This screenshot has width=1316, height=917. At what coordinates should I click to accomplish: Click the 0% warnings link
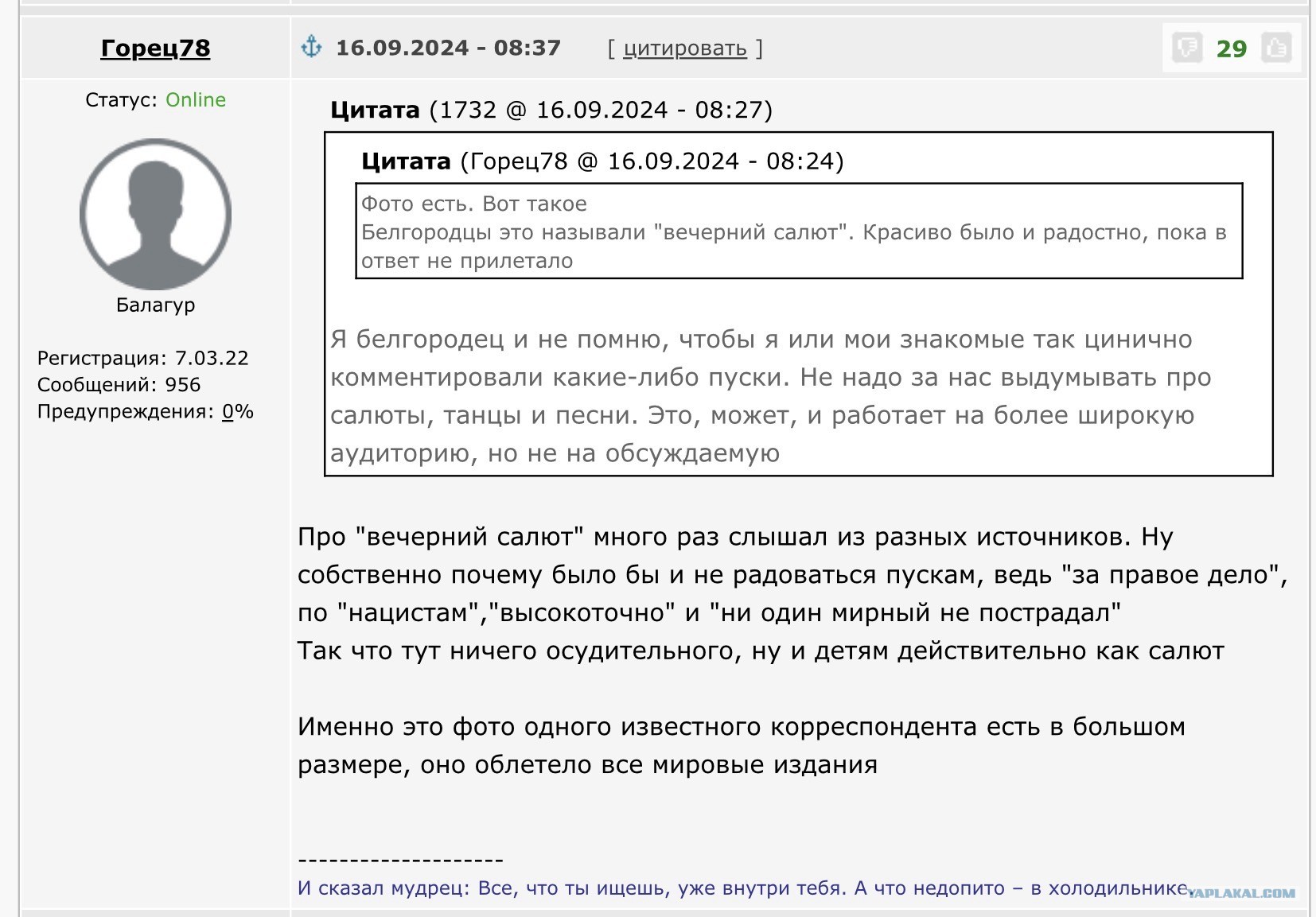click(x=237, y=411)
